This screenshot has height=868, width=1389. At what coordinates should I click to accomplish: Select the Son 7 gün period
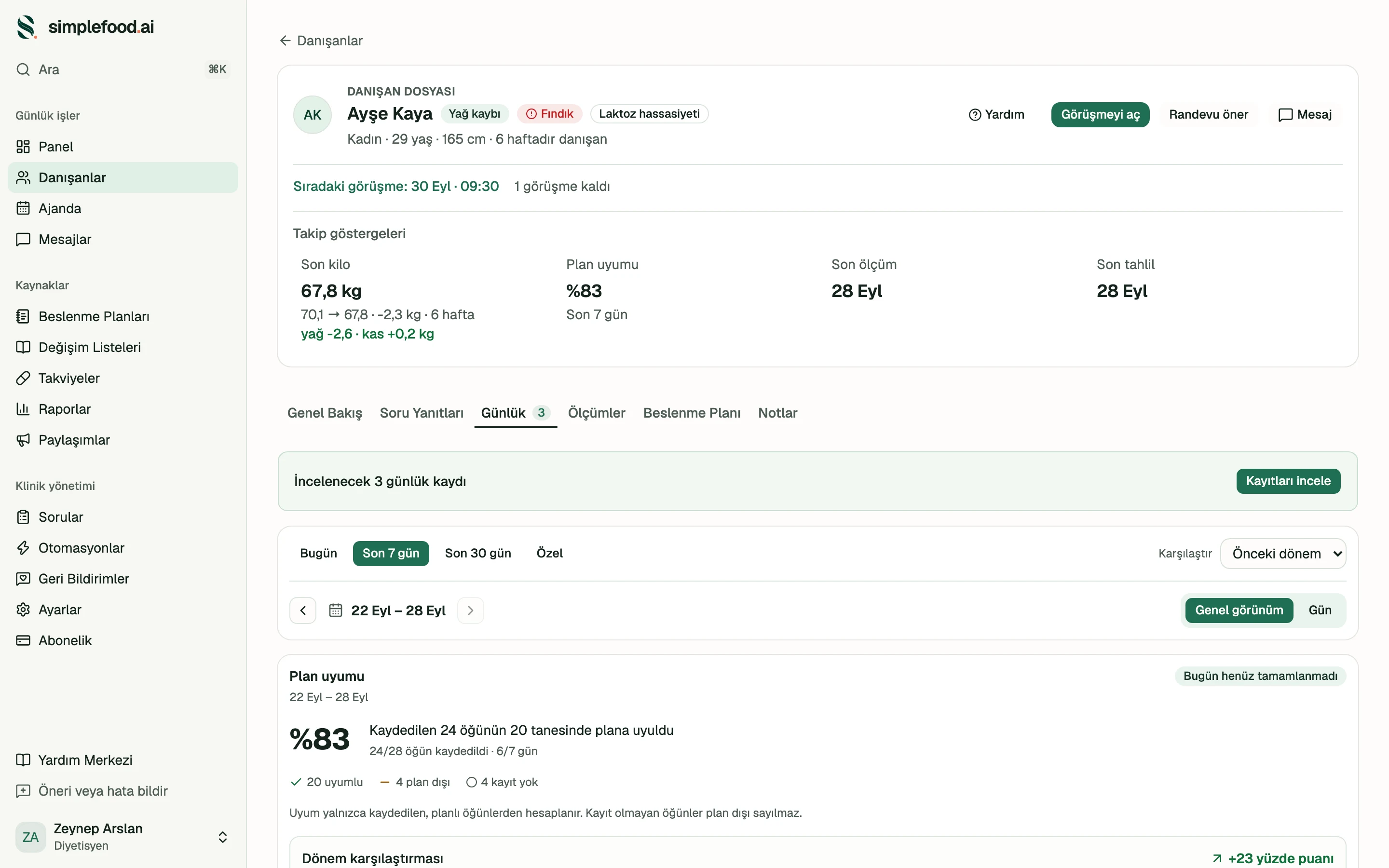pos(391,554)
